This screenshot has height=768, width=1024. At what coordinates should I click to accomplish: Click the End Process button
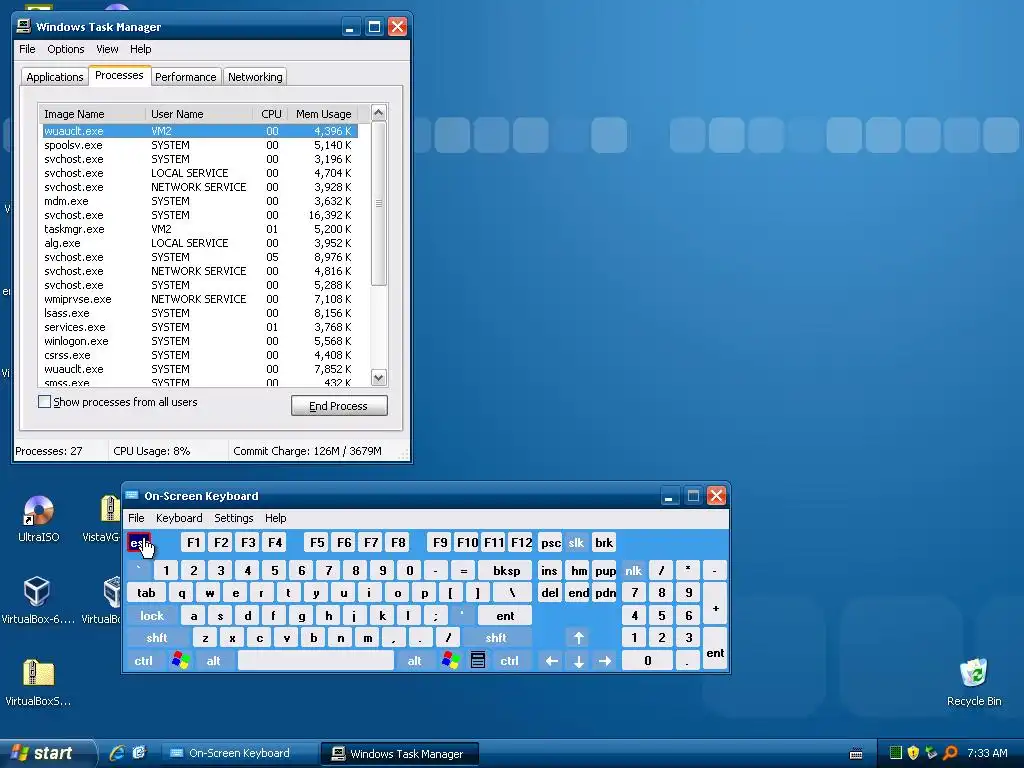click(x=339, y=406)
